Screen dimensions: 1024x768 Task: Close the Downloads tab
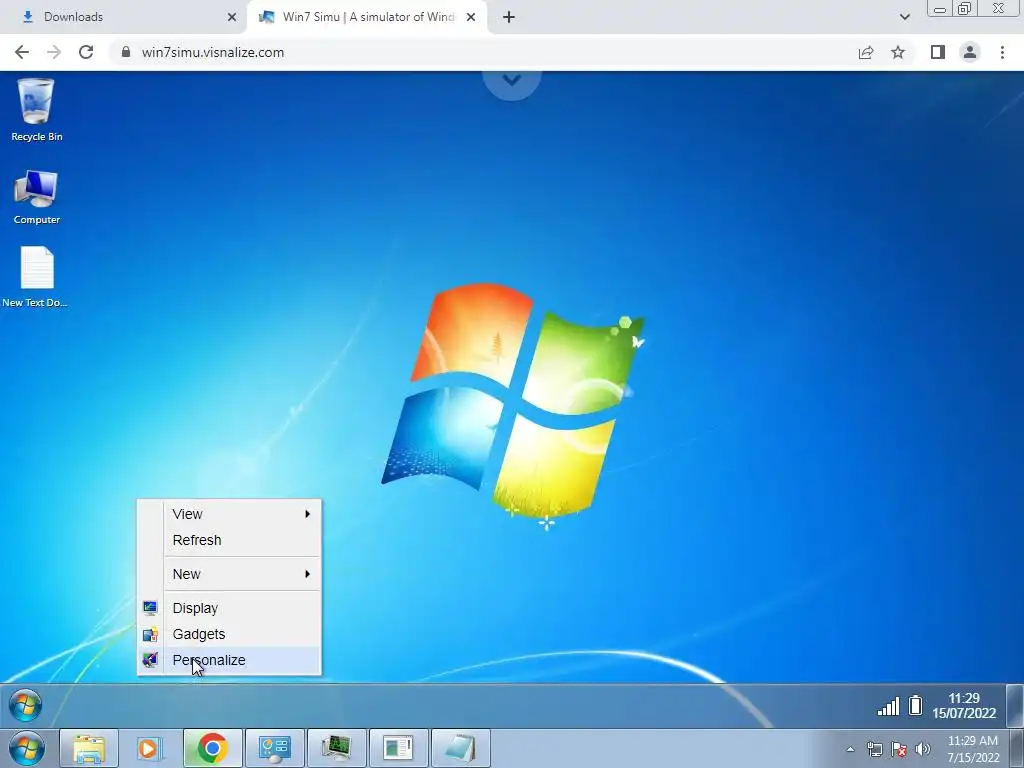232,17
